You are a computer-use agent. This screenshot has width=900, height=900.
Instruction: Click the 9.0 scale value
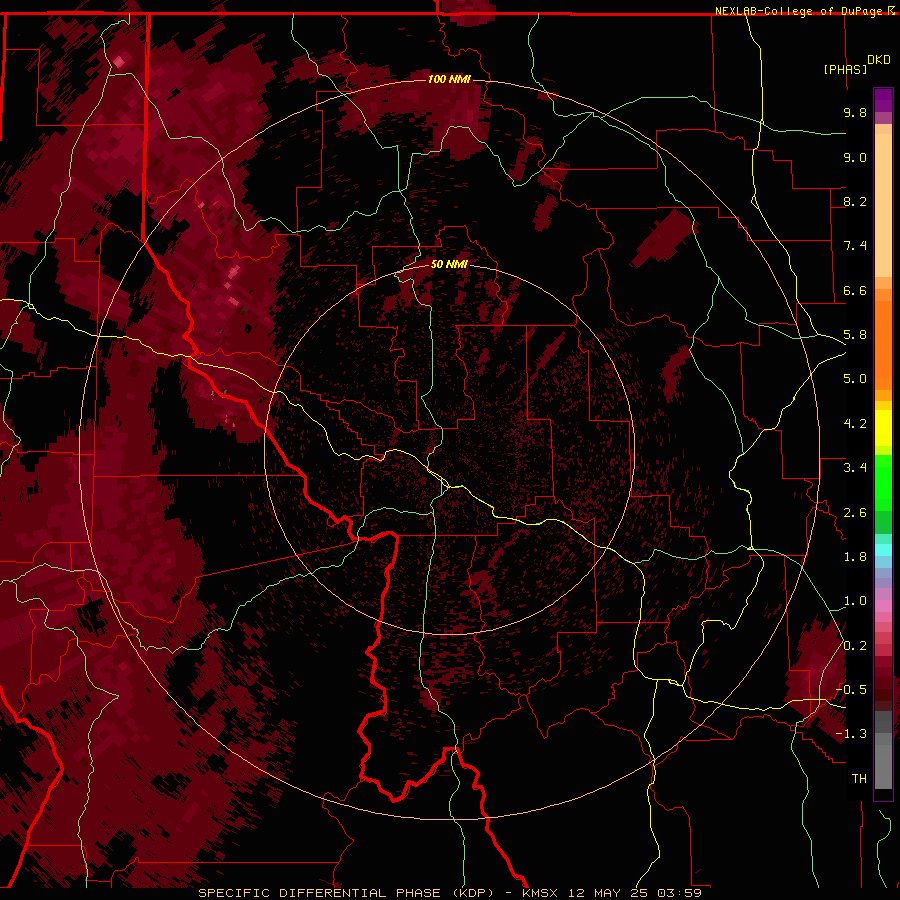tap(855, 157)
